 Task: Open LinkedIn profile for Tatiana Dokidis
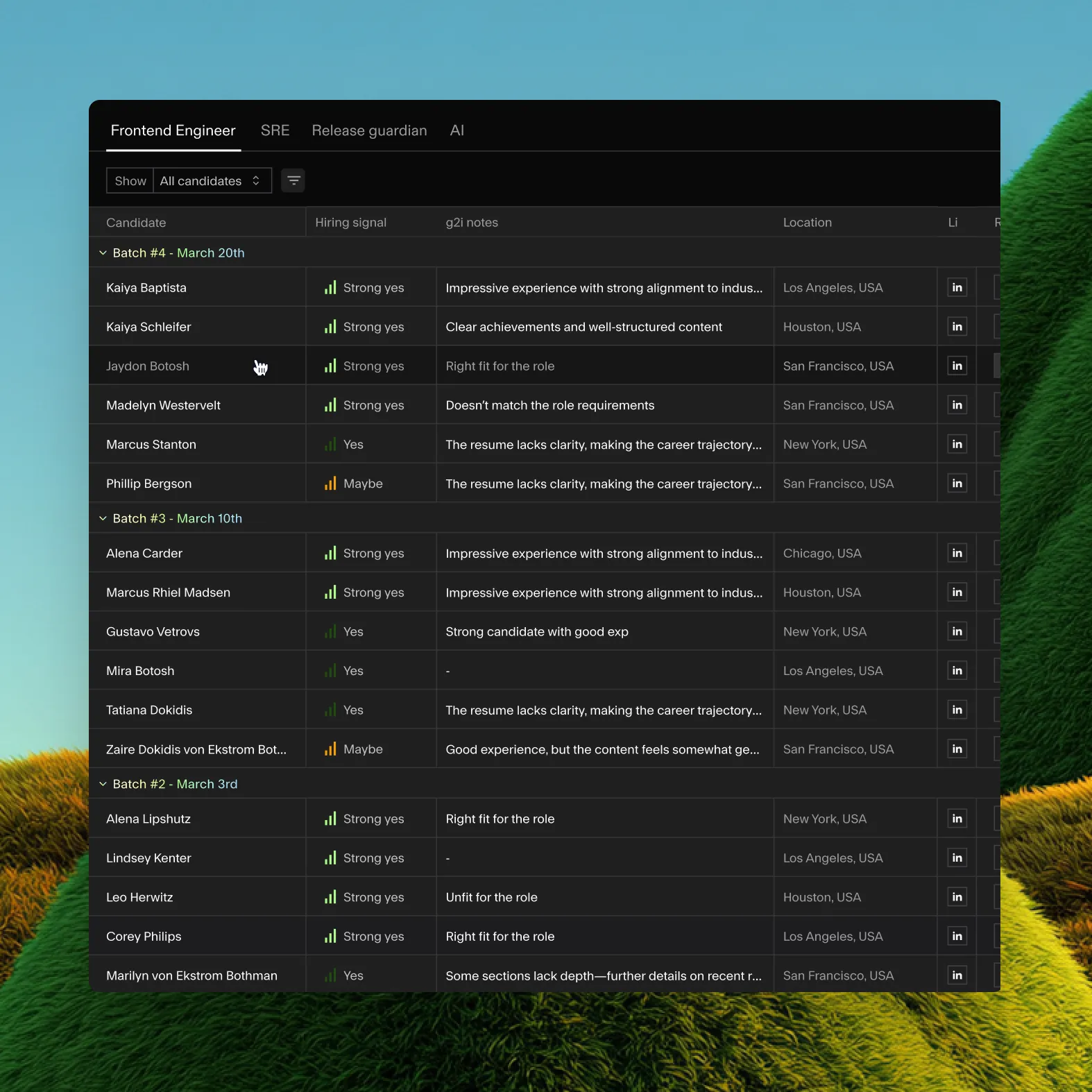pyautogui.click(x=957, y=710)
